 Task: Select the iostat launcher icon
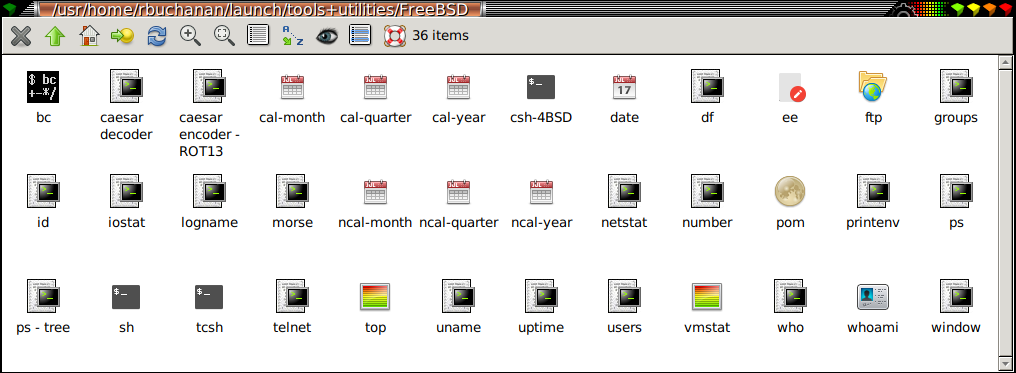click(126, 191)
